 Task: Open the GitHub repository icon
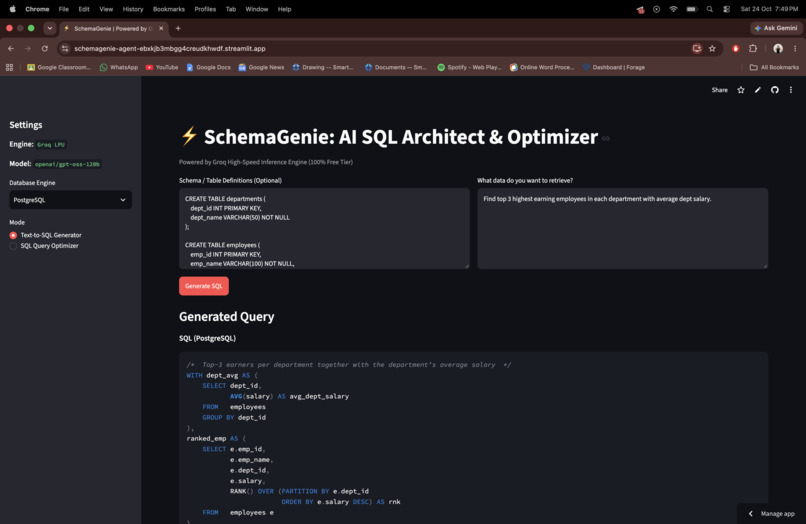click(x=775, y=90)
